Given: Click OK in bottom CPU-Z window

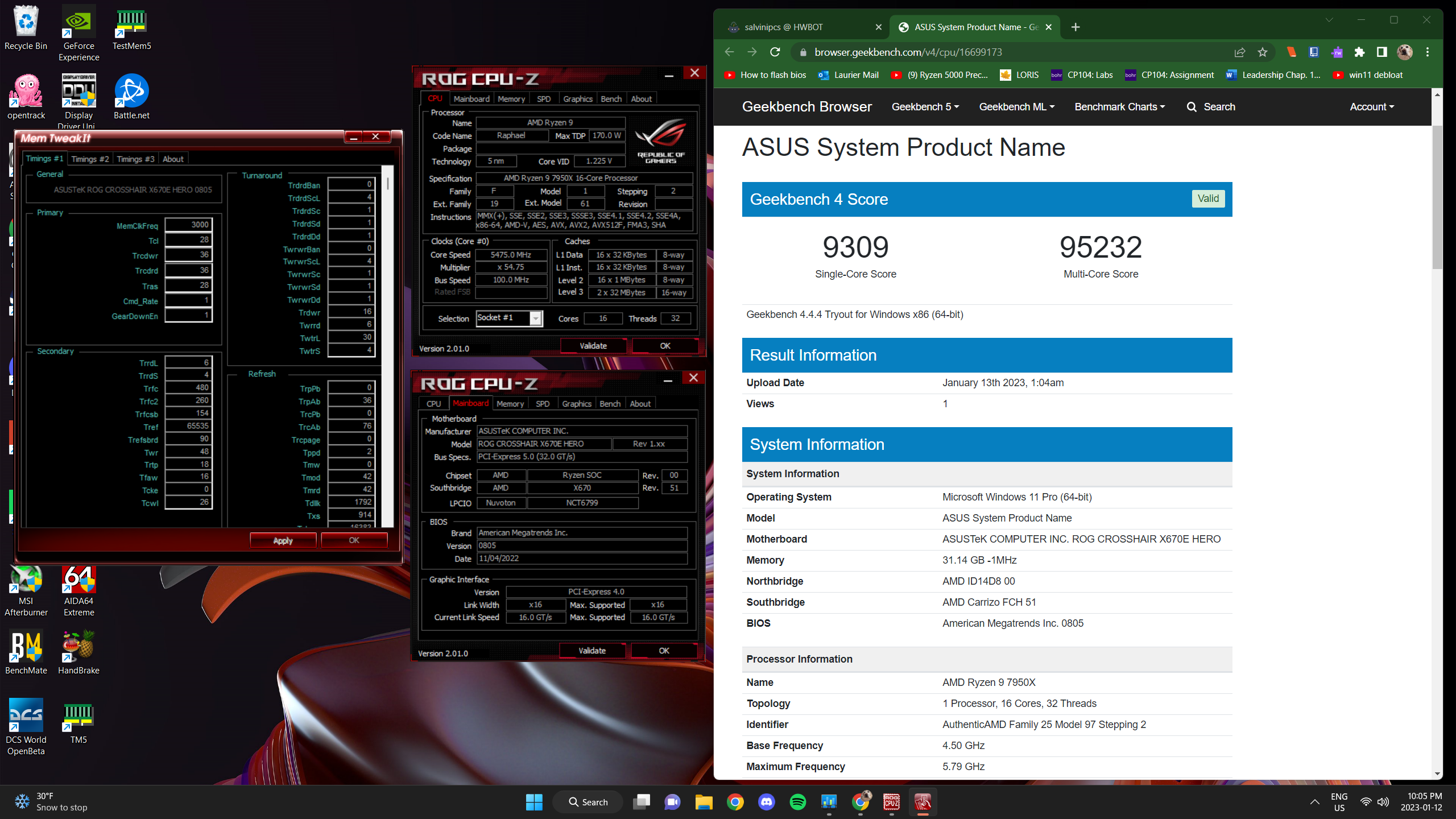Looking at the screenshot, I should [x=664, y=651].
